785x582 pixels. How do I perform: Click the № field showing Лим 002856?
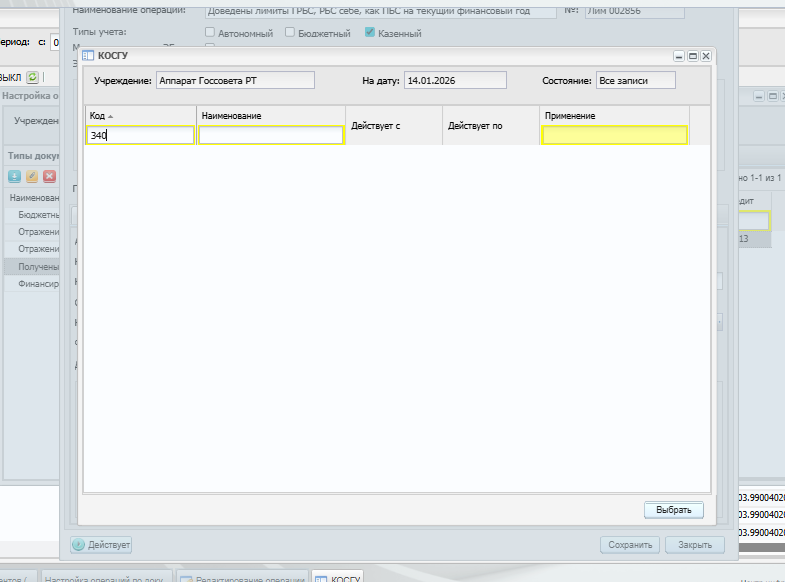(x=635, y=12)
